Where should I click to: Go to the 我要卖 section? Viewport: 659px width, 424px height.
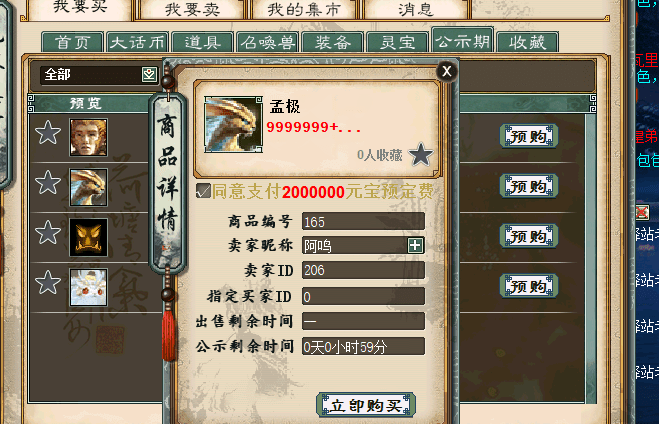point(192,9)
